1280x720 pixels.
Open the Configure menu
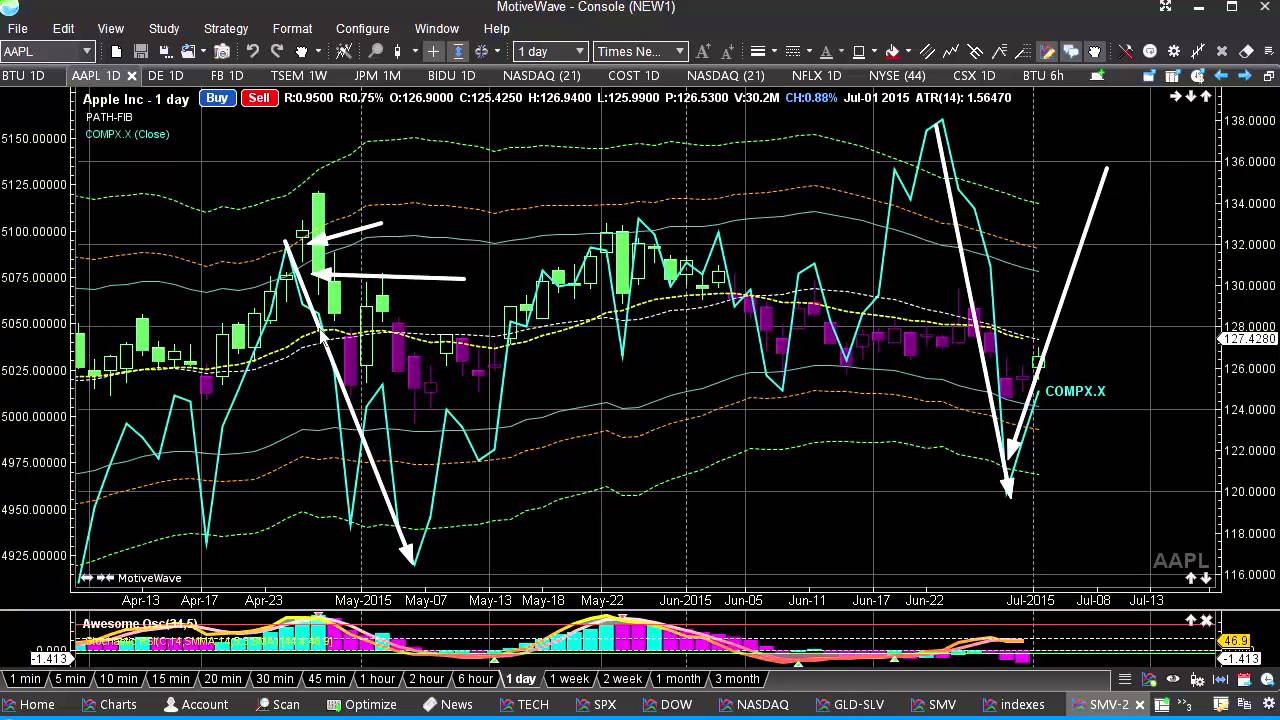(362, 29)
